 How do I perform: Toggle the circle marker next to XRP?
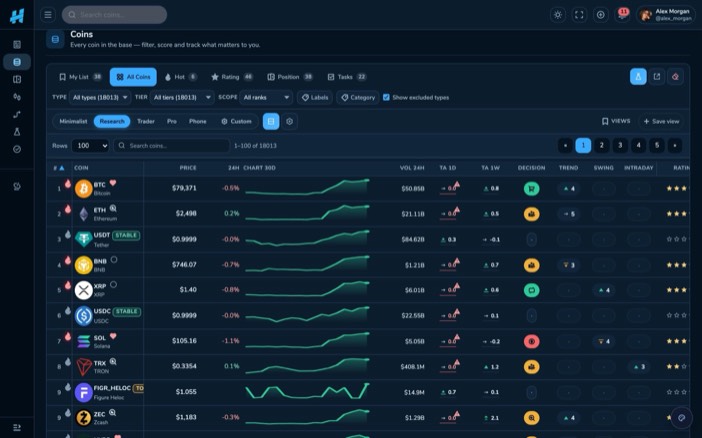coord(113,284)
